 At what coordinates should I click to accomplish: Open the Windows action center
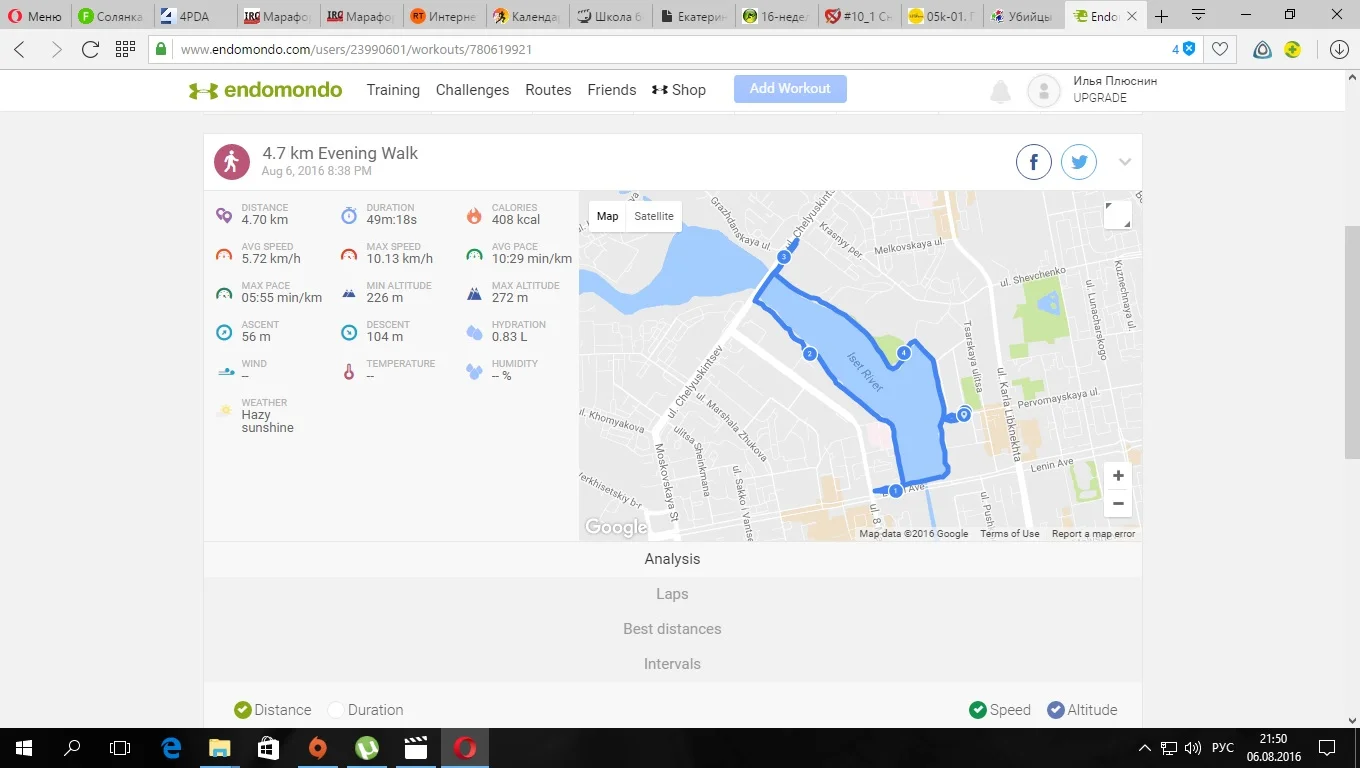click(x=1327, y=747)
